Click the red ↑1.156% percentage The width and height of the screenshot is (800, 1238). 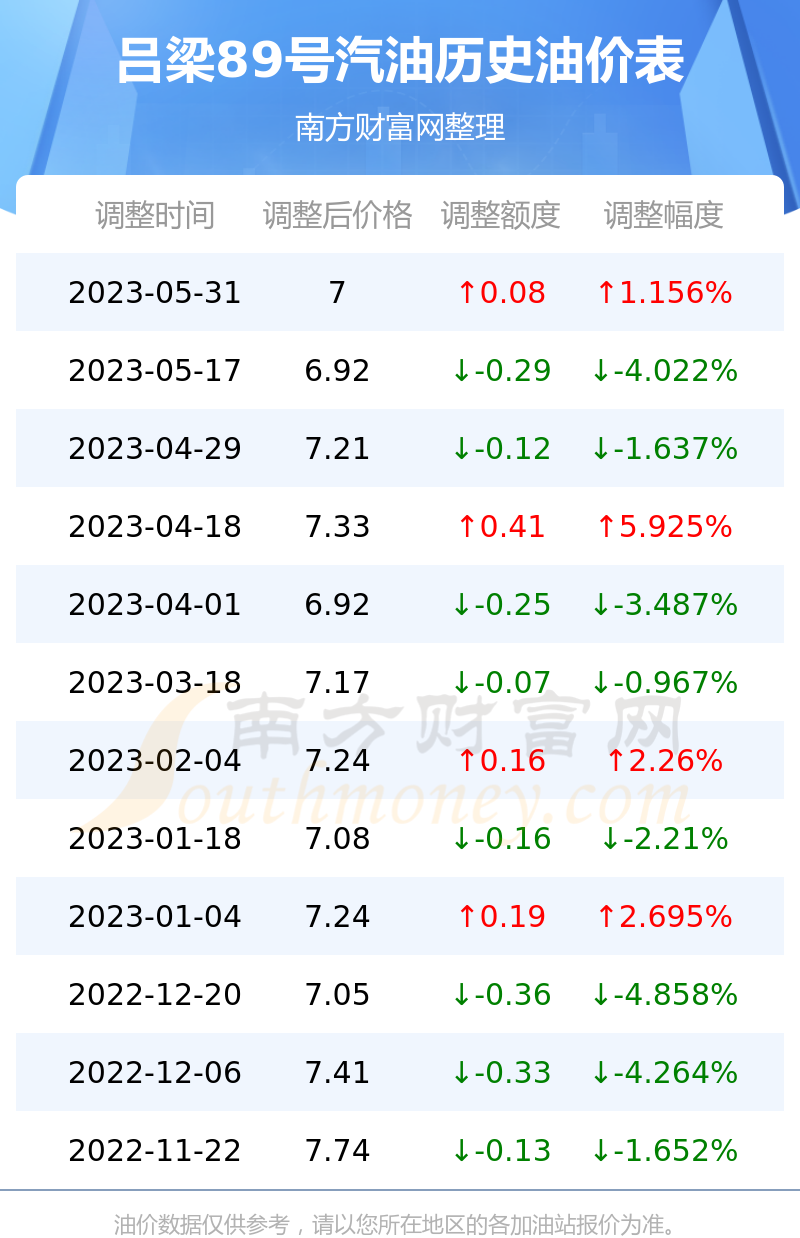[664, 293]
